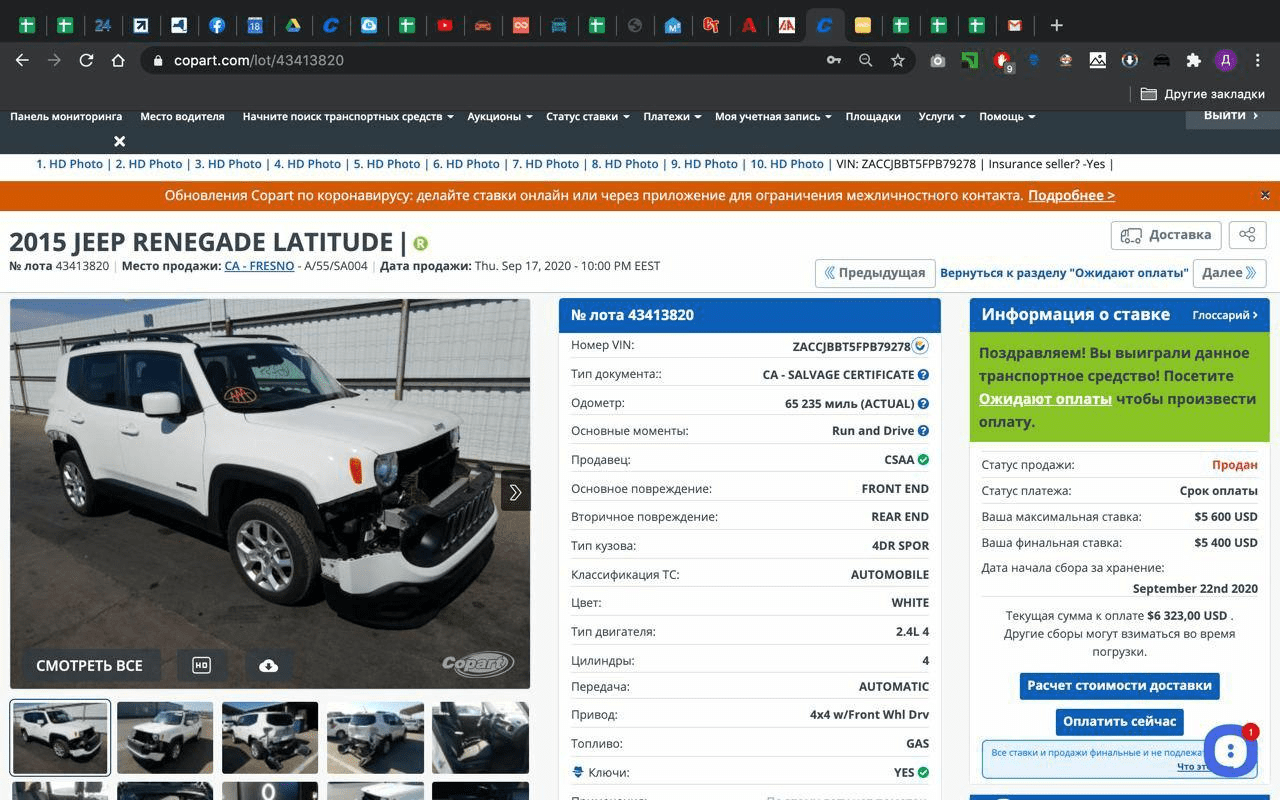Click СМОТРЕТЬ ВСЕ to view all photos
The width and height of the screenshot is (1280, 800).
point(89,665)
